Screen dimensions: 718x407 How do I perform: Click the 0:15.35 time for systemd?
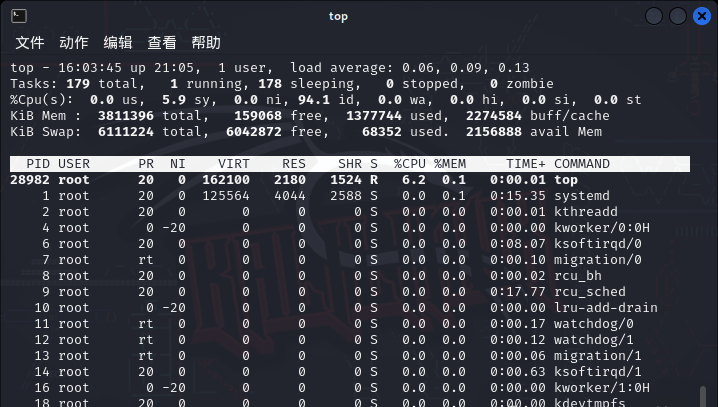[518, 196]
